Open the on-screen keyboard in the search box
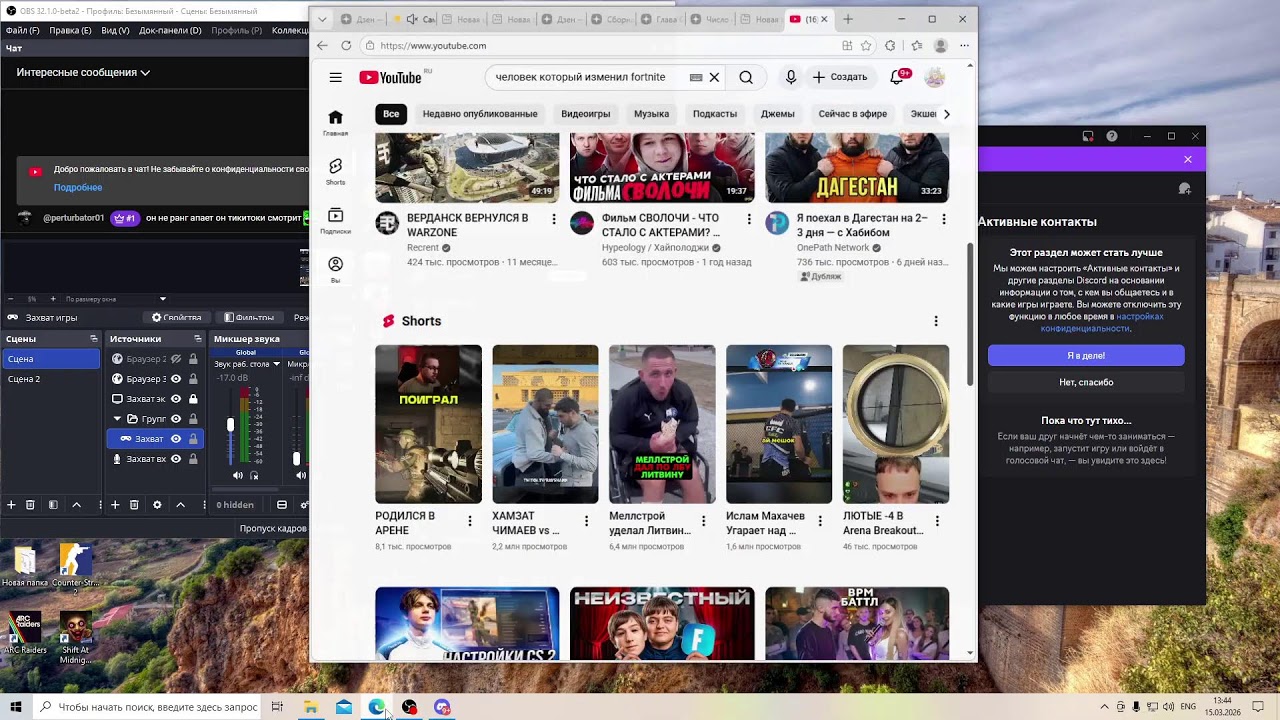This screenshot has height=720, width=1280. coord(696,77)
